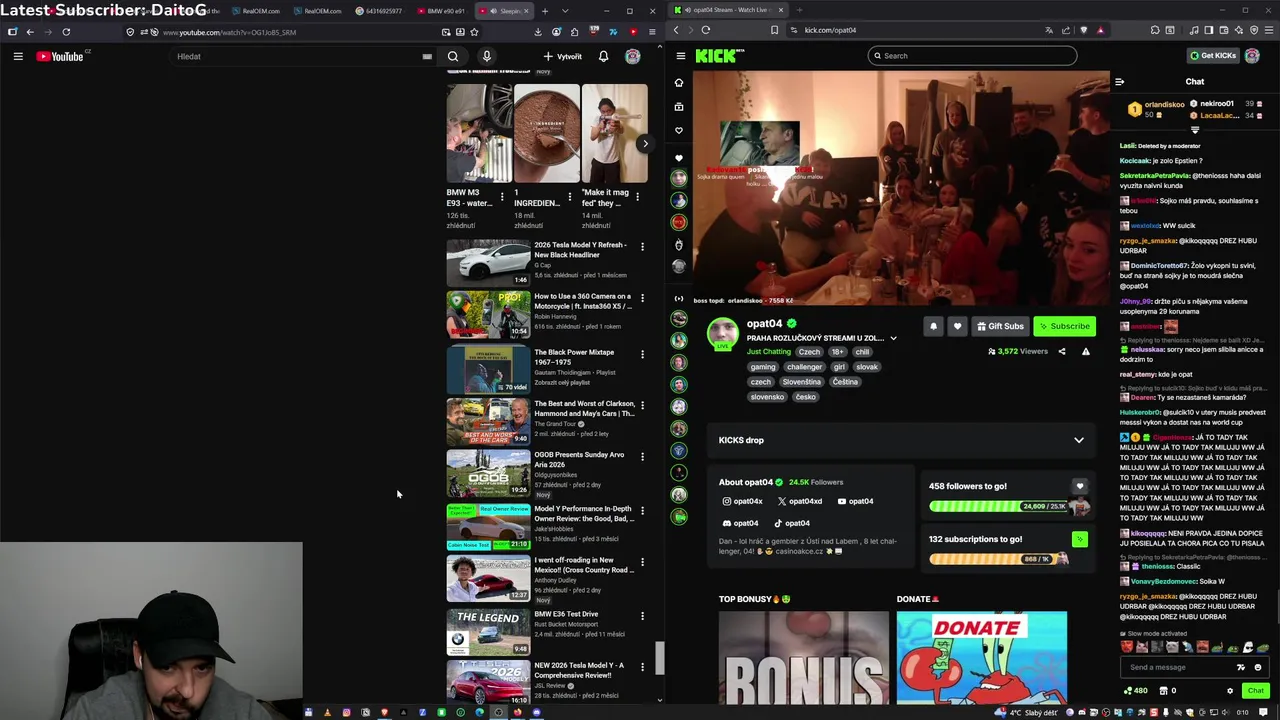Open the Kick profile avatar menu

(1252, 56)
